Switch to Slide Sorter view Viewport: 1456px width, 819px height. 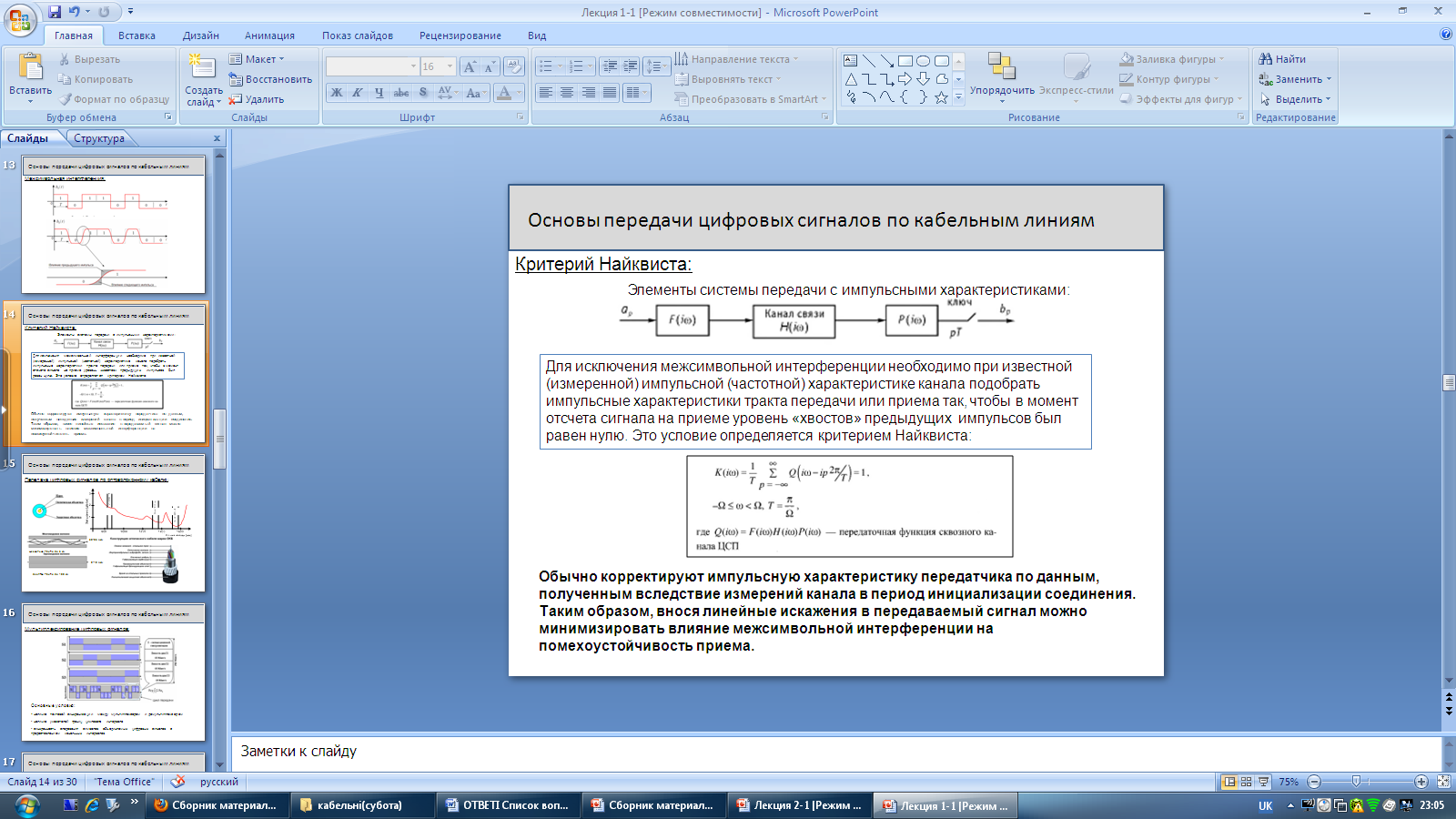click(1247, 782)
